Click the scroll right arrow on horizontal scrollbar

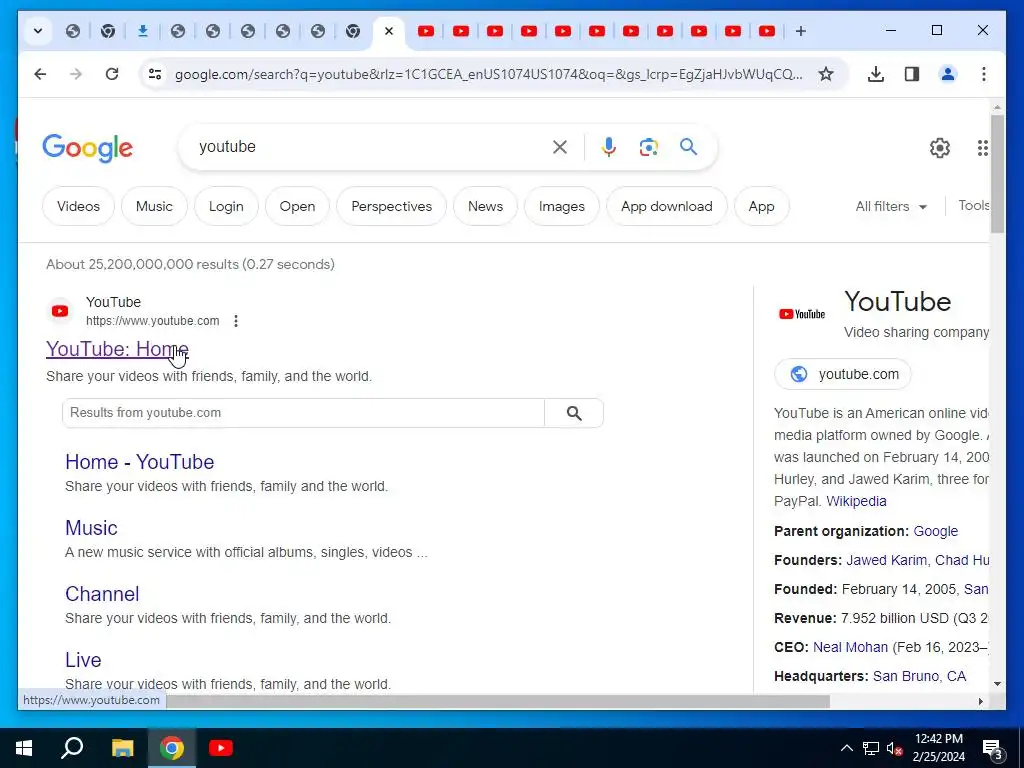(x=980, y=701)
